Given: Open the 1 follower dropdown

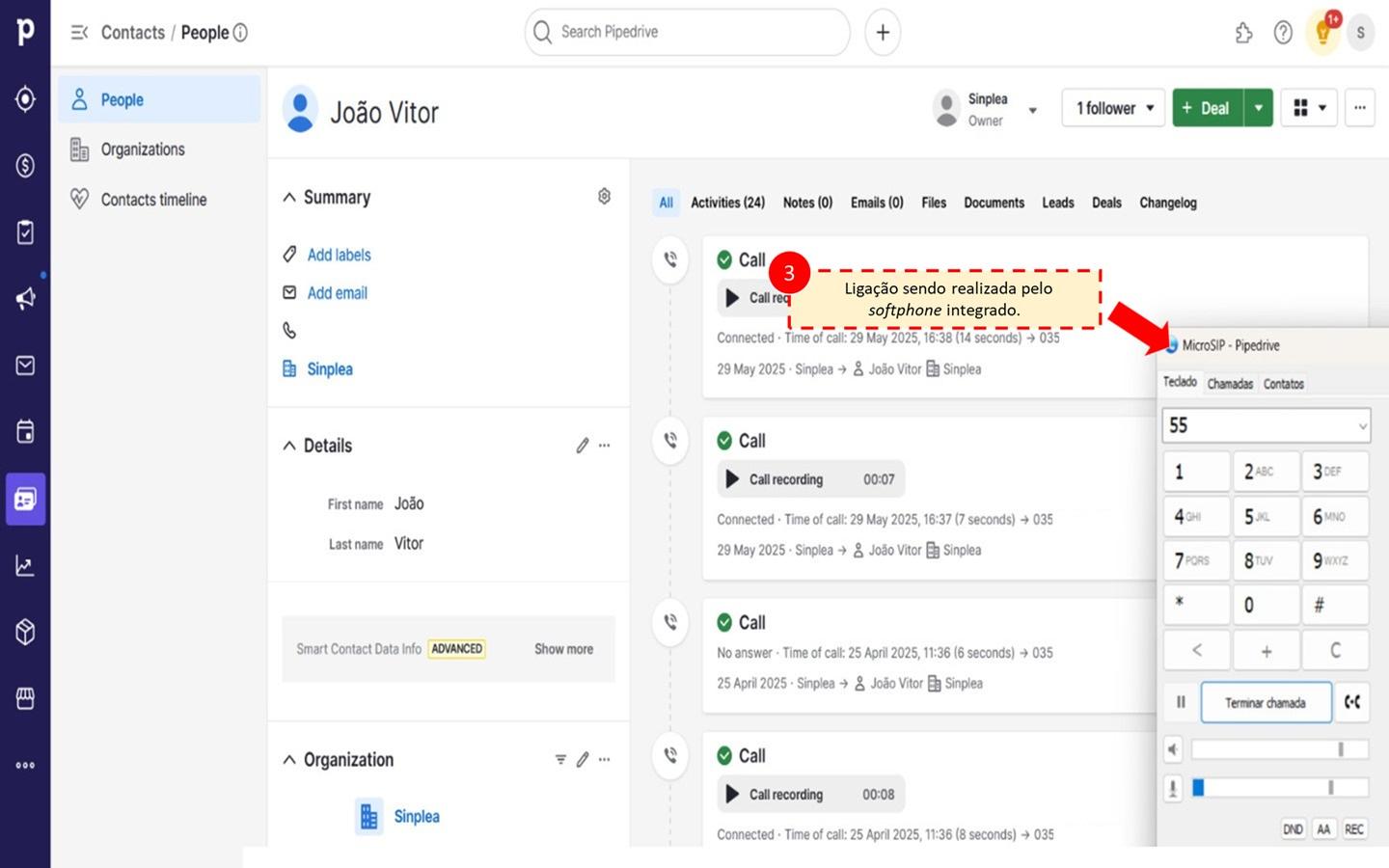Looking at the screenshot, I should pyautogui.click(x=1113, y=108).
